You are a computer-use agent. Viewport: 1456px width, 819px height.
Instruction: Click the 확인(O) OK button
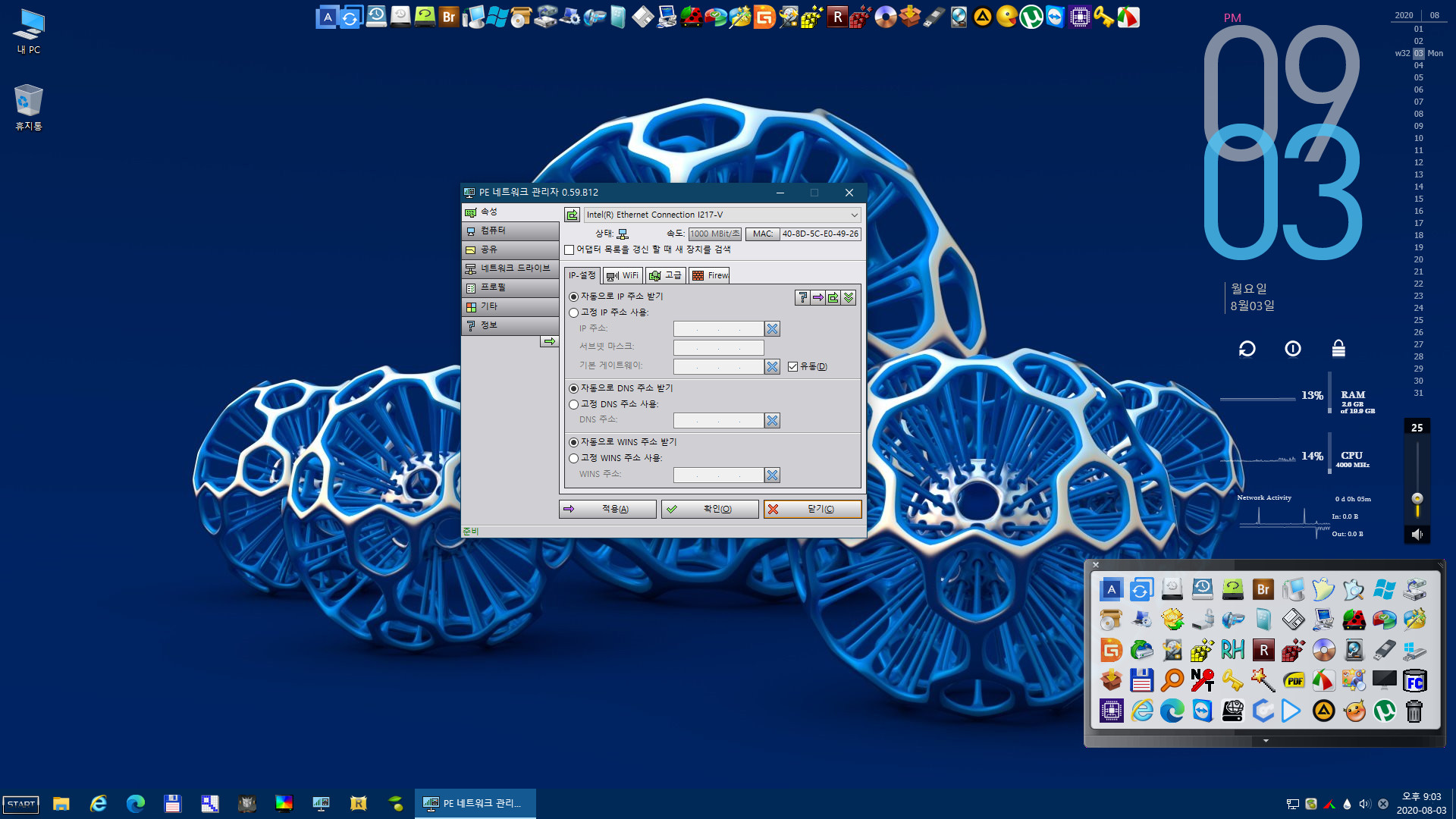(710, 510)
